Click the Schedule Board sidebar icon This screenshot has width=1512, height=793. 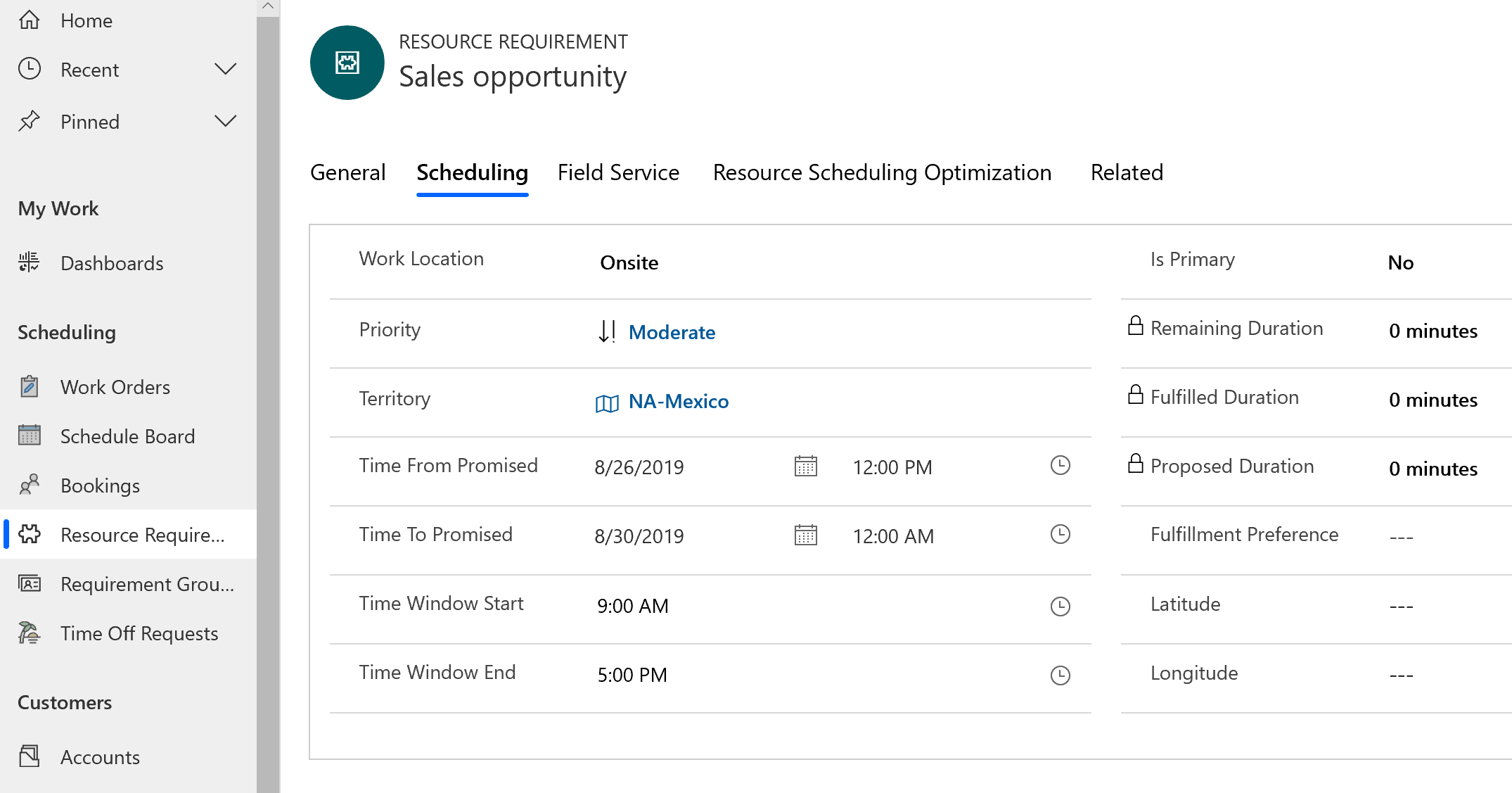29,436
